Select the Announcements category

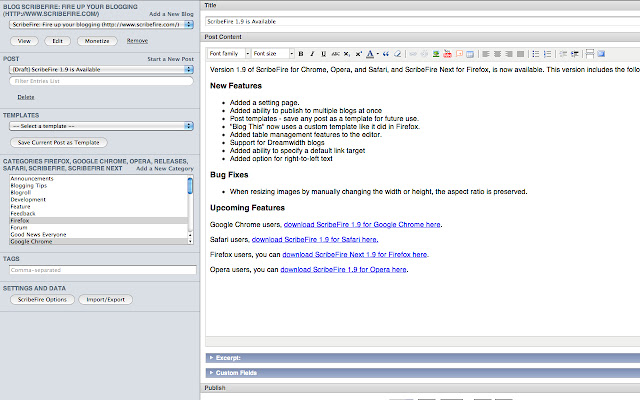pyautogui.click(x=98, y=179)
